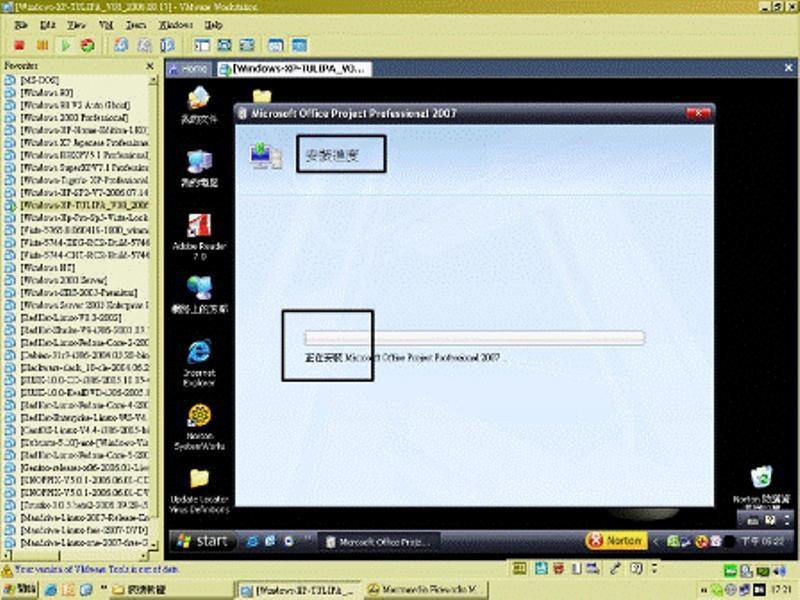Open the Team menu
The image size is (800, 600).
click(x=136, y=24)
